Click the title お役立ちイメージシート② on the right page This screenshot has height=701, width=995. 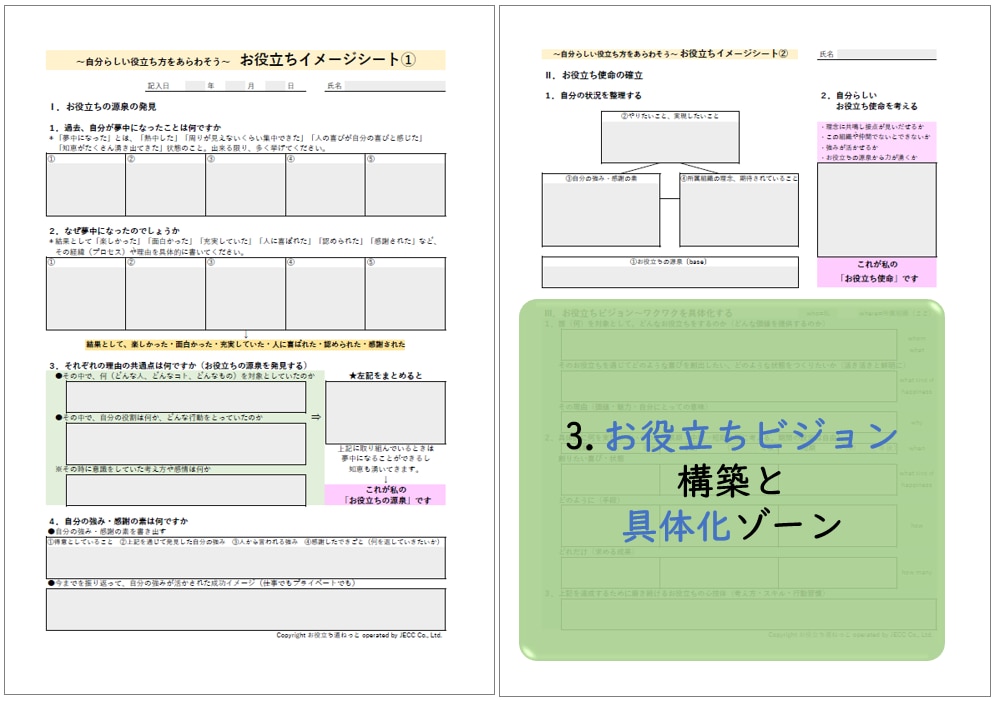point(734,54)
